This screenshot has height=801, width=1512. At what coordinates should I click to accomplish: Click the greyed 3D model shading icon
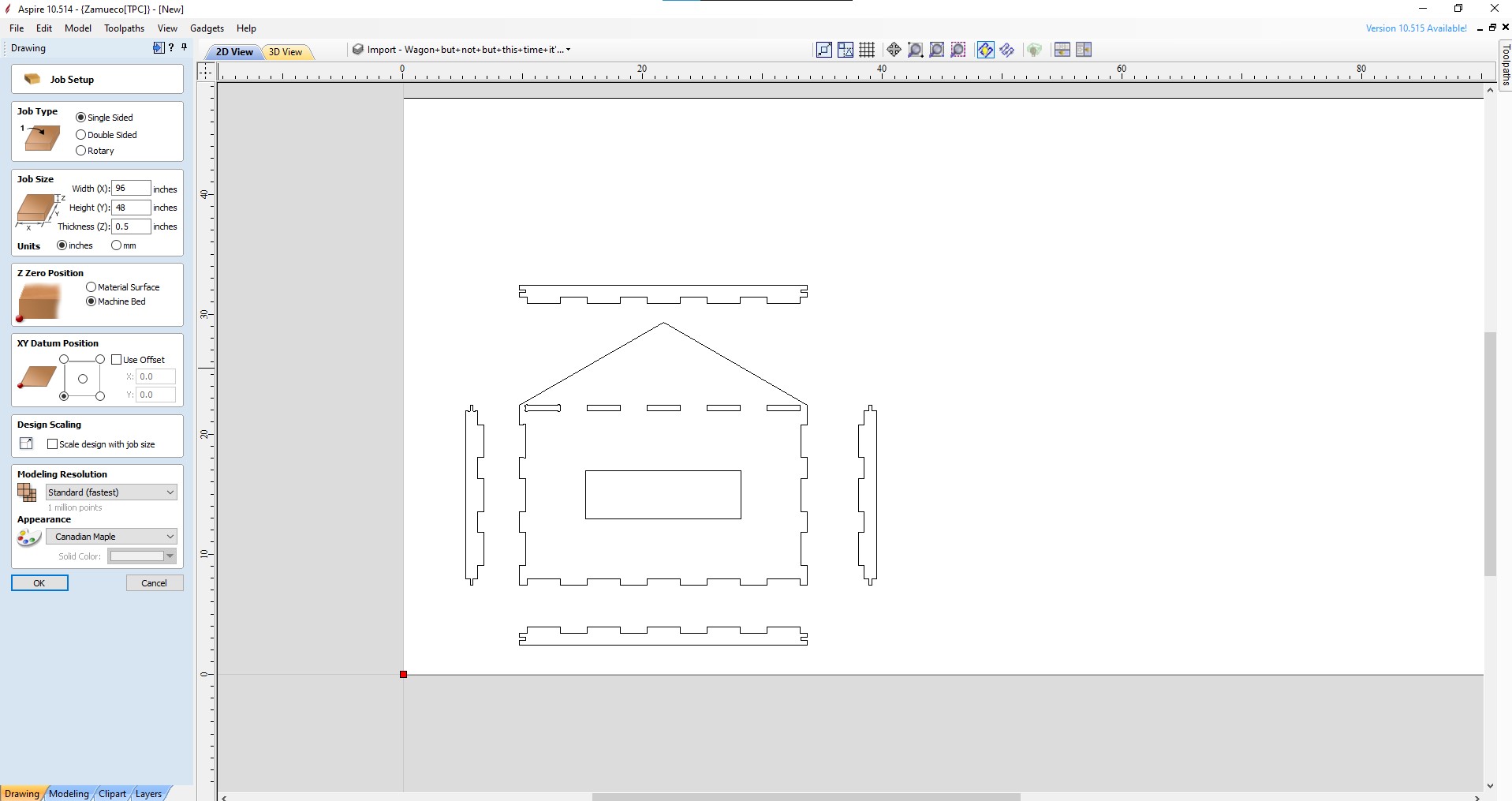1034,50
